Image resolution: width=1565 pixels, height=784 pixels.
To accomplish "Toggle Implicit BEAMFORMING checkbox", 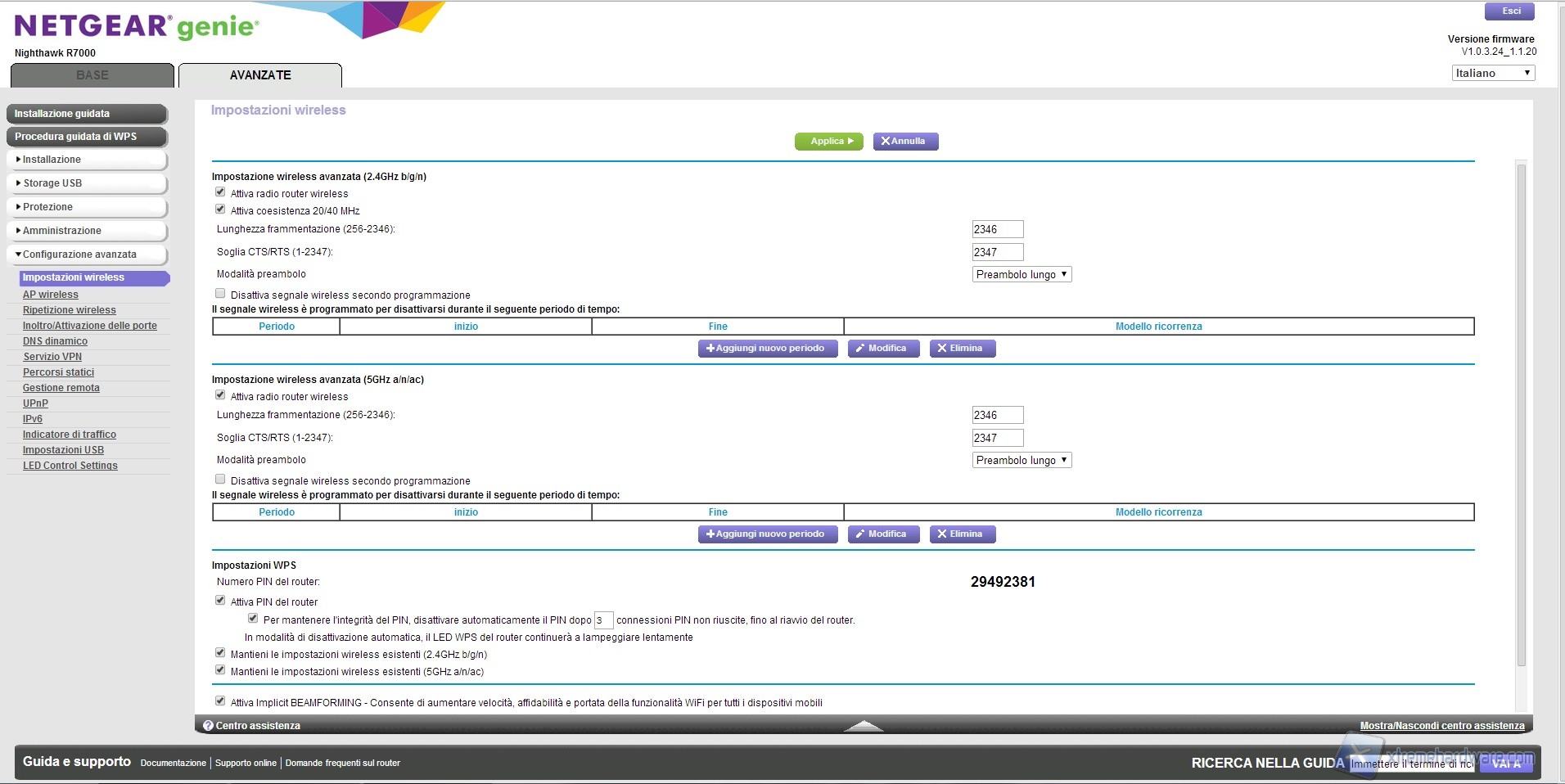I will (x=220, y=701).
